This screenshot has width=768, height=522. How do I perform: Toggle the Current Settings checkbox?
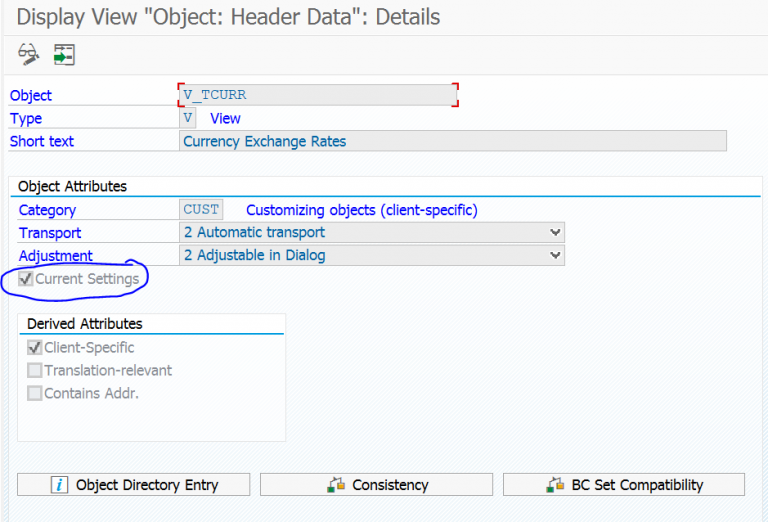26,279
